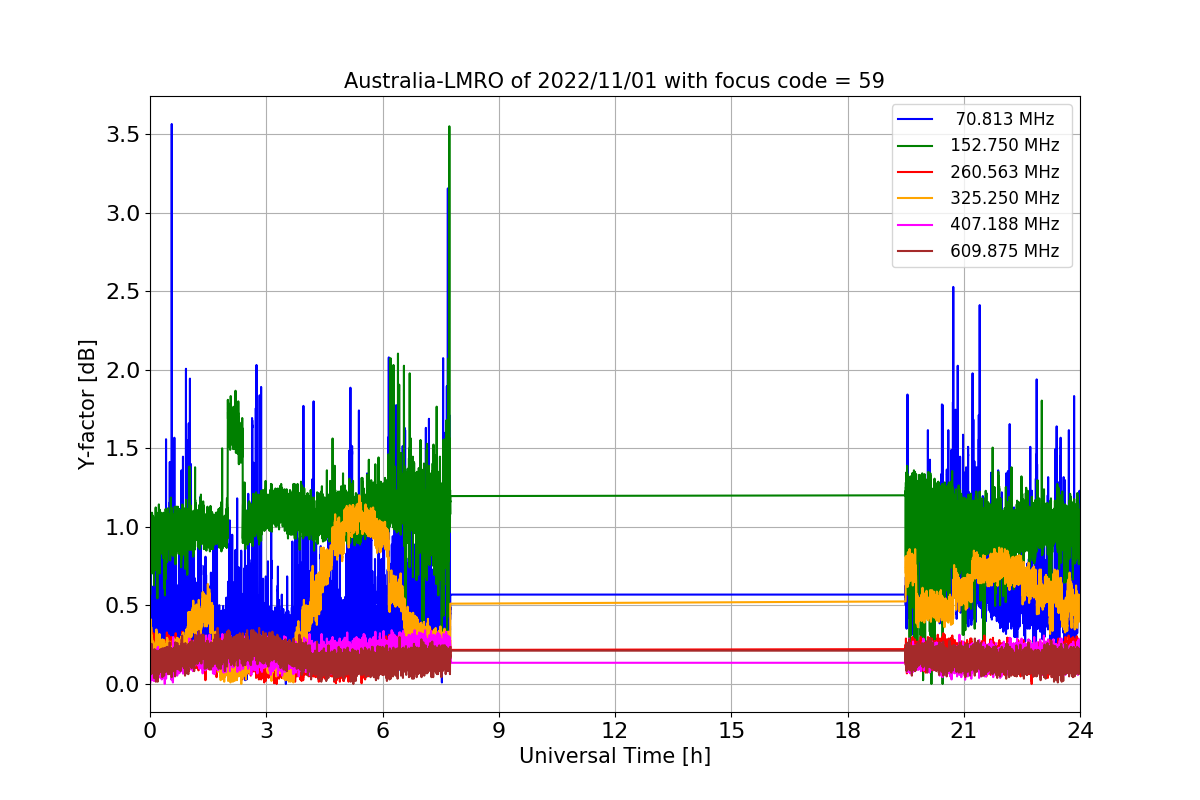Click the Universal Time [h] axis label
Image resolution: width=1200 pixels, height=800 pixels.
point(614,757)
